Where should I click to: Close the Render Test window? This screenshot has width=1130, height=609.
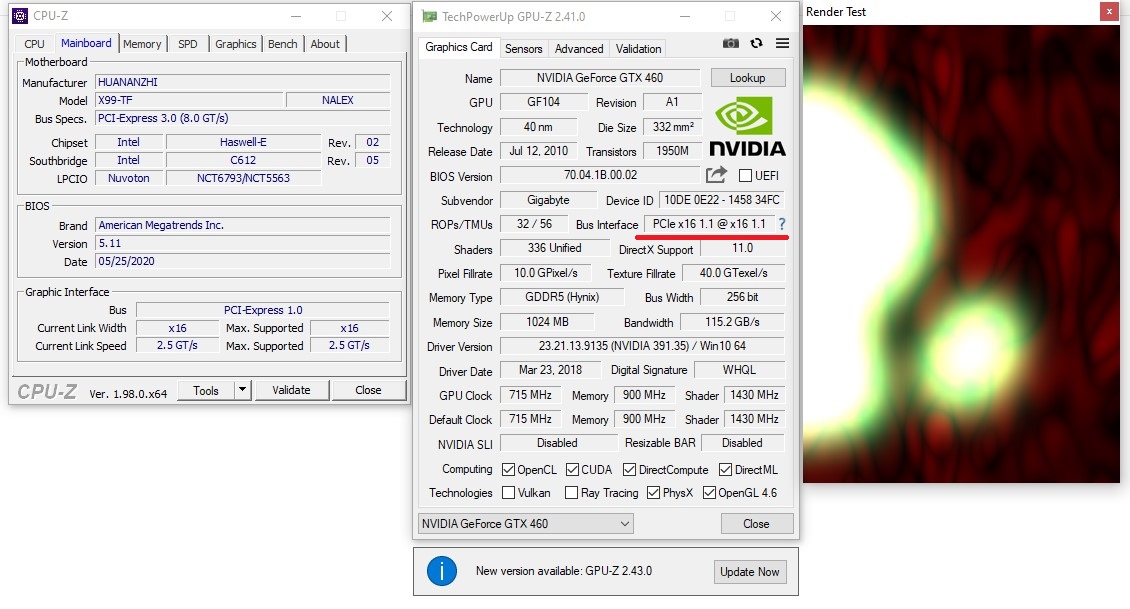point(1109,12)
